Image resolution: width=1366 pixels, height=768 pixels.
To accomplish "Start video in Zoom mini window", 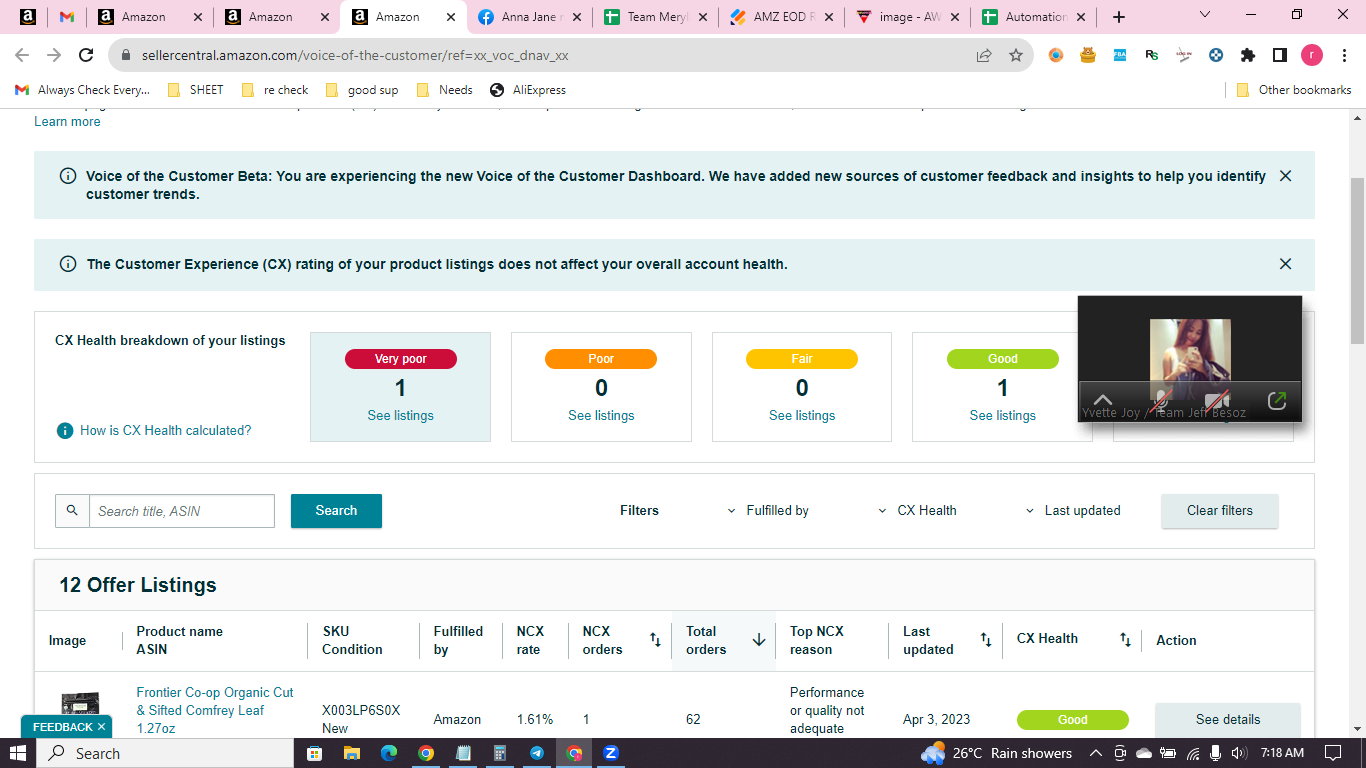I will (1218, 401).
